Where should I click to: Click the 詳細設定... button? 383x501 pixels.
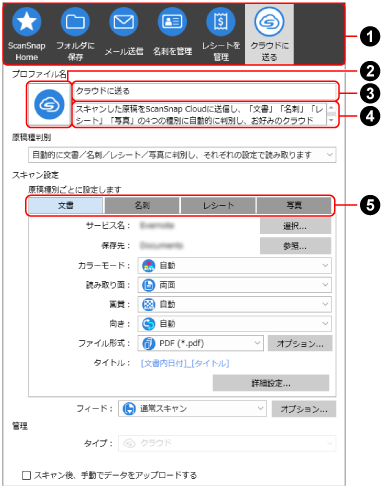pyautogui.click(x=271, y=383)
